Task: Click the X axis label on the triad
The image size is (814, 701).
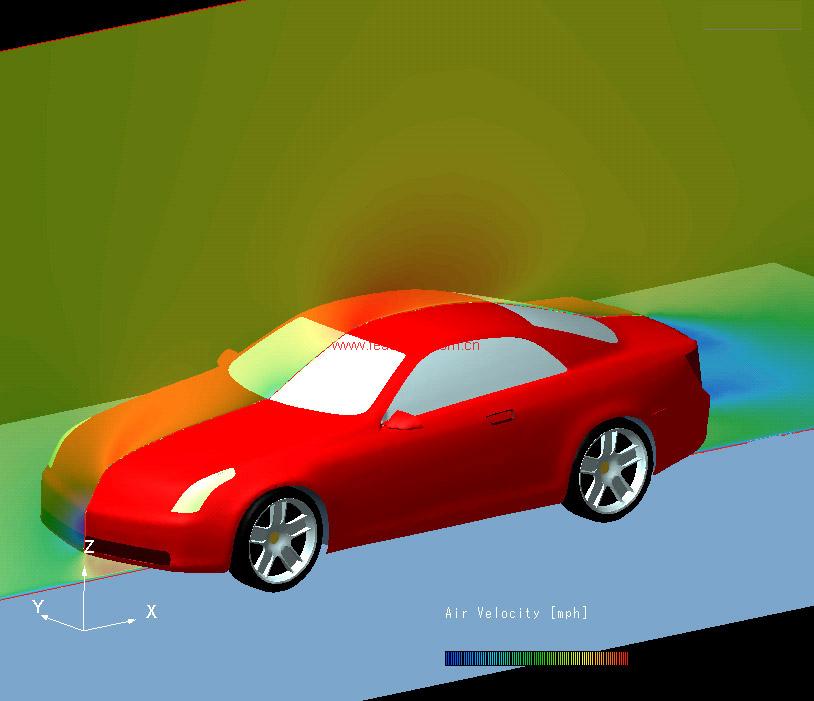Action: pos(151,611)
